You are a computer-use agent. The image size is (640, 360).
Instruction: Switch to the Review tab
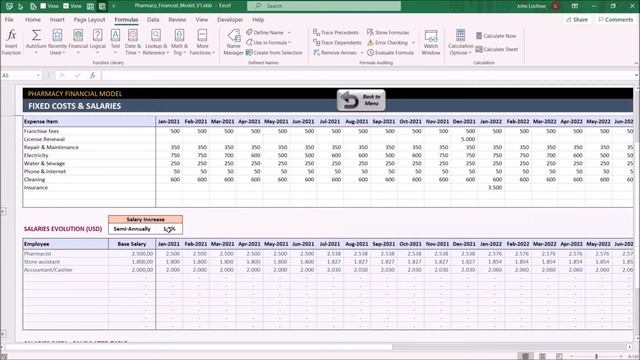coord(177,20)
